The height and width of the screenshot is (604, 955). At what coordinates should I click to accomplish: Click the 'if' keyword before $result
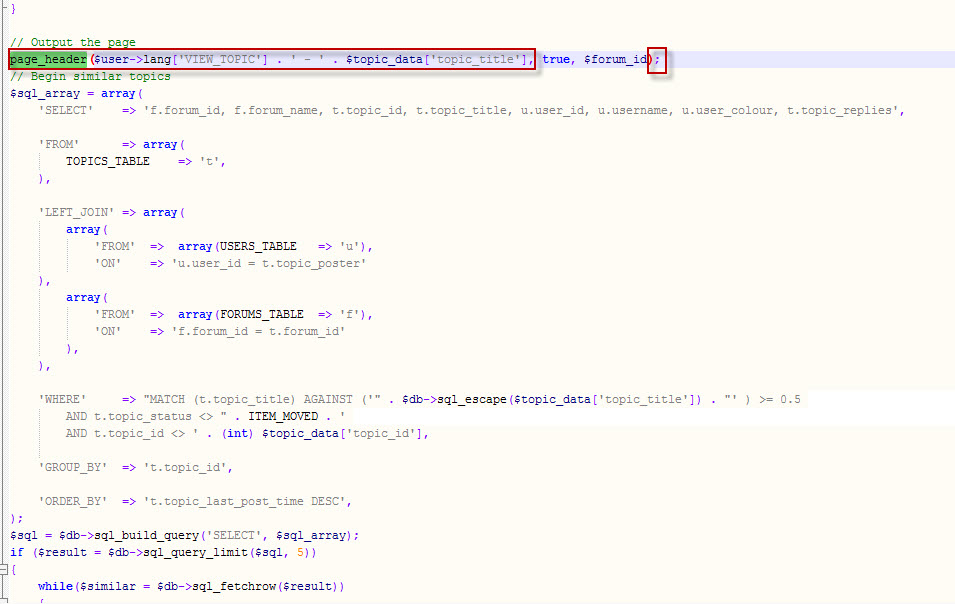[17, 552]
